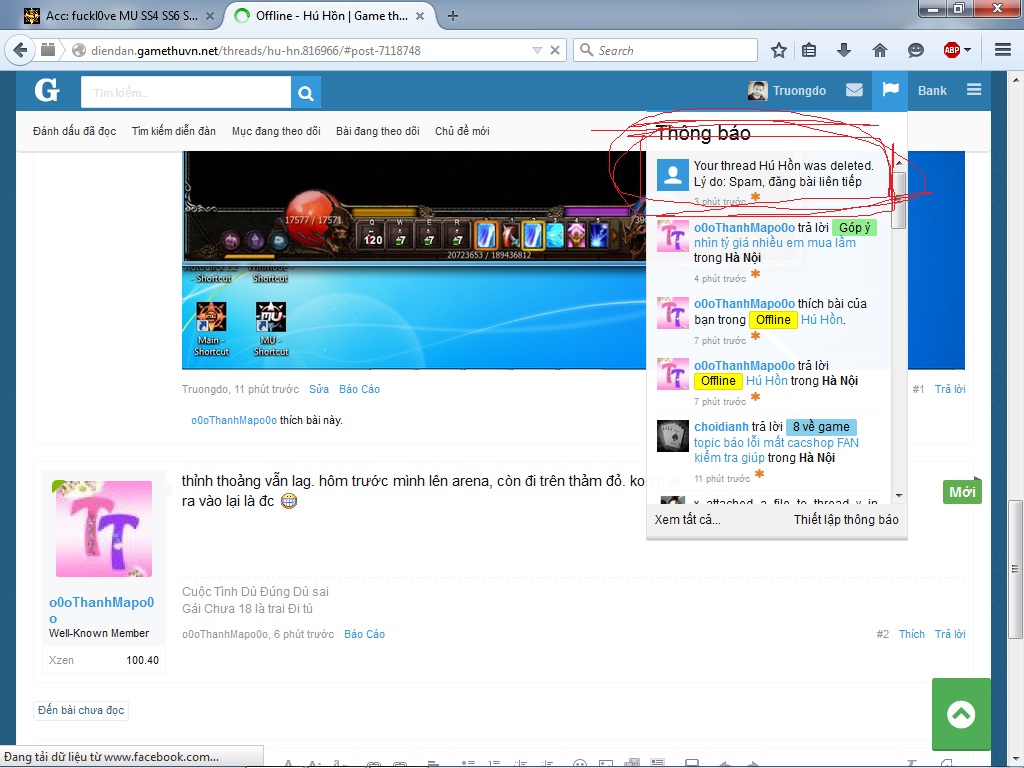Click post number #2 permalink

point(882,634)
